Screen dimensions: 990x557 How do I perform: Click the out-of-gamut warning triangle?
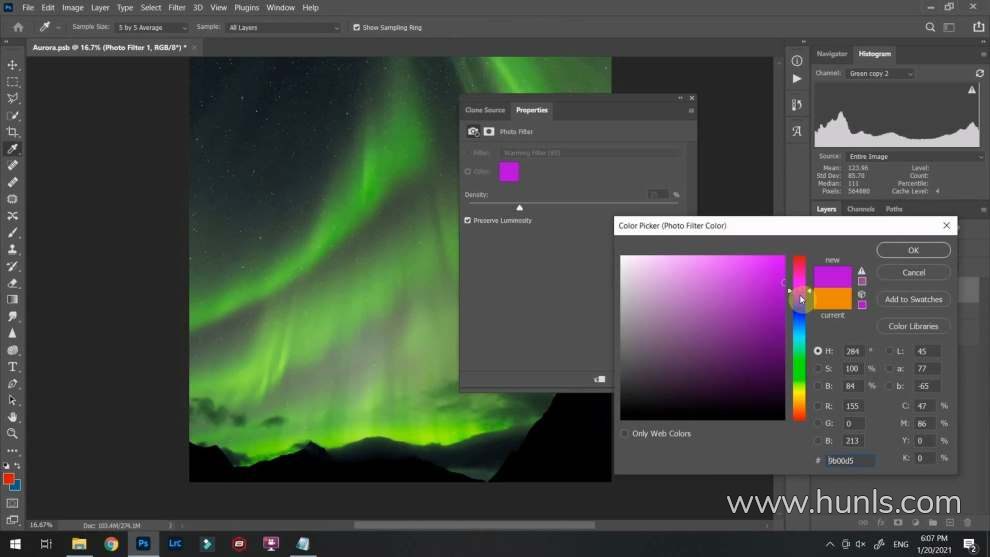pos(862,270)
